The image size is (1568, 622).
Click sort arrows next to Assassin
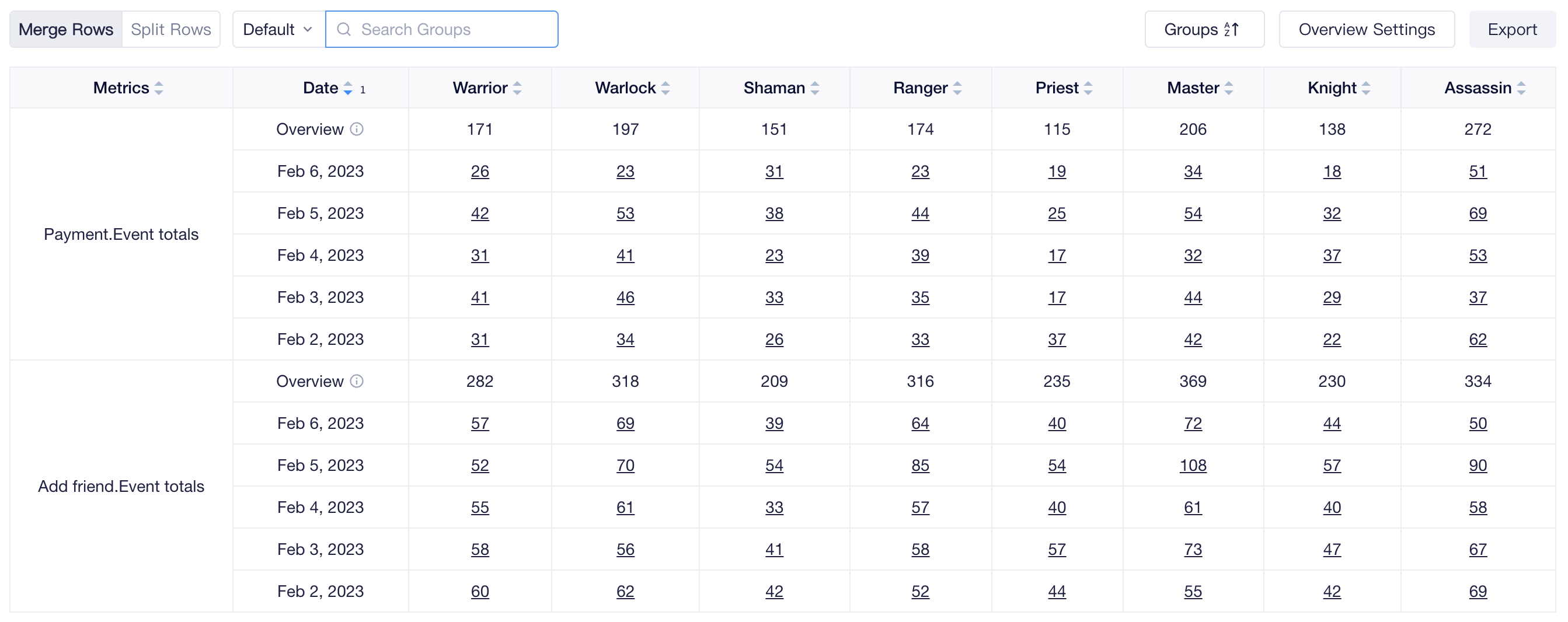[1521, 88]
